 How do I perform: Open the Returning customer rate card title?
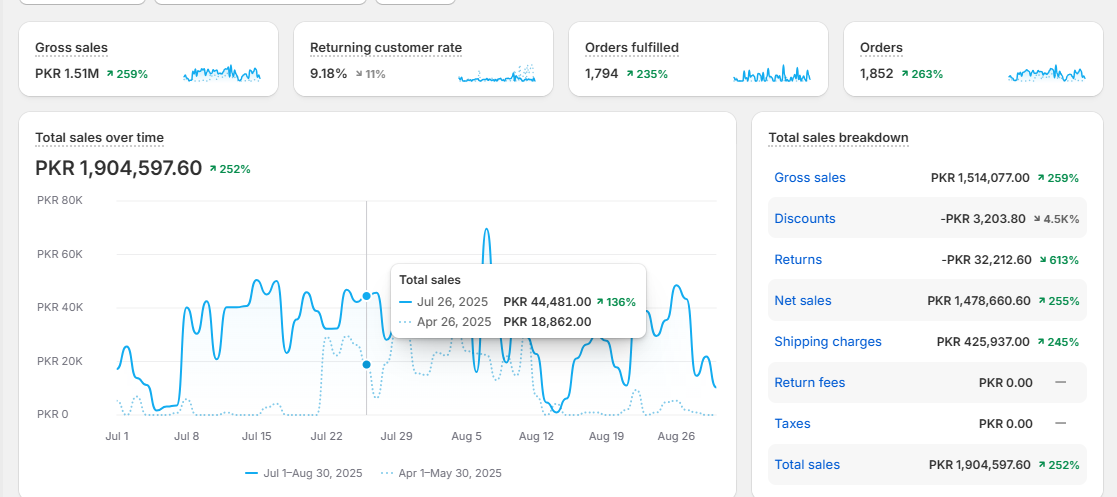tap(386, 48)
